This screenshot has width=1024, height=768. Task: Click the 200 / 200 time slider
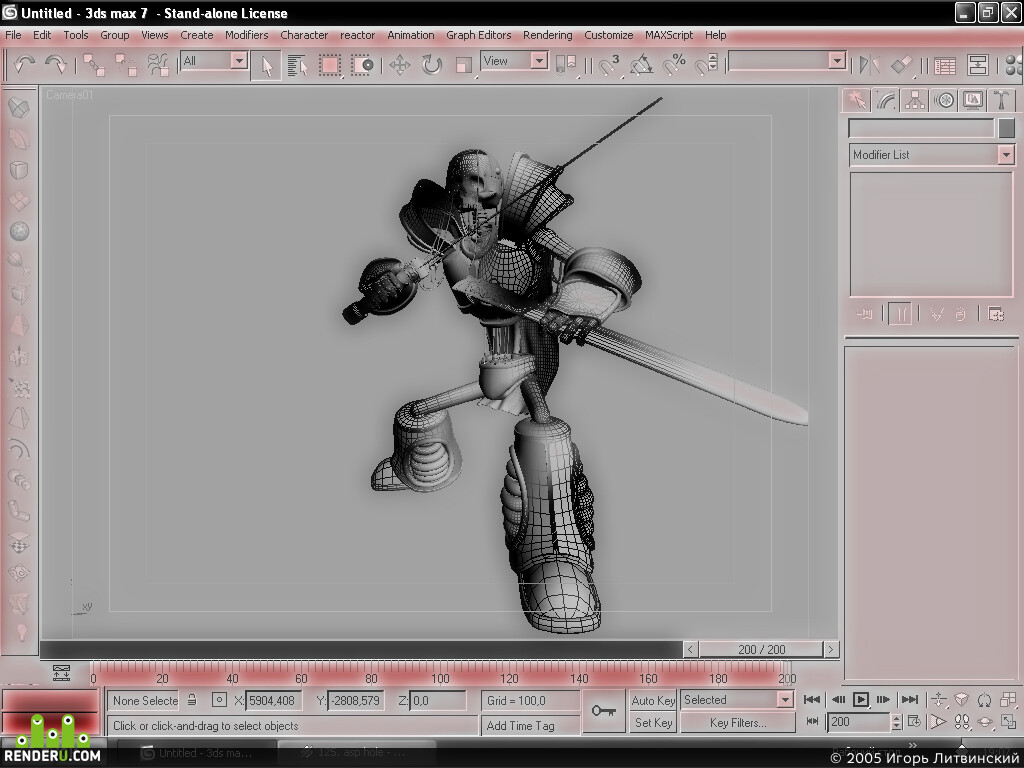point(761,649)
